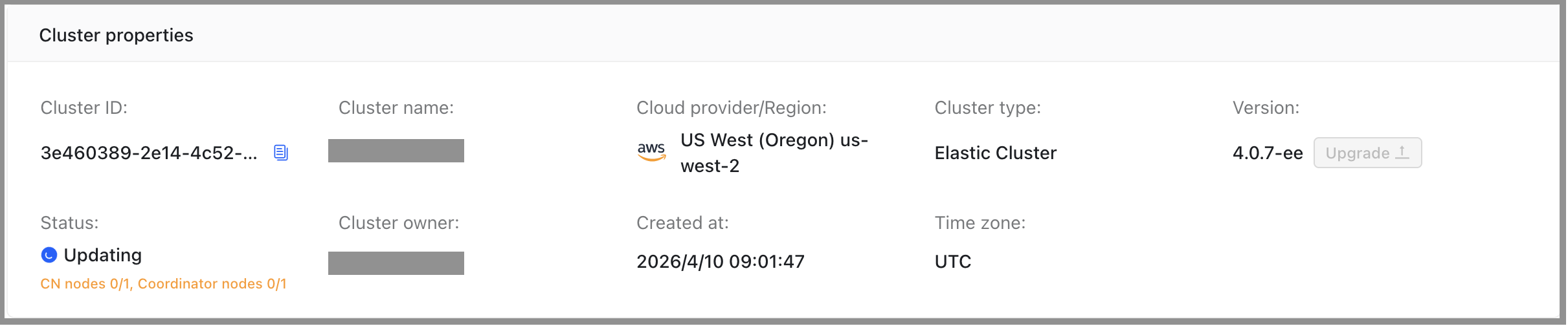
Task: Click the redacted cluster owner value
Action: (396, 263)
